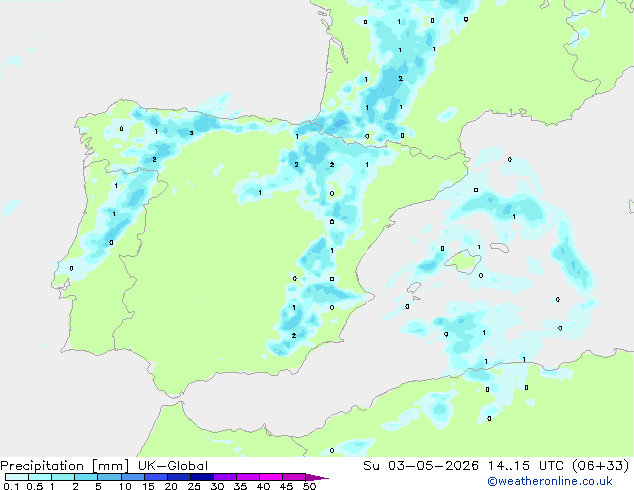Click the arrow tip at the legend's 50 end
This screenshot has height=490, width=634.
(x=317, y=477)
